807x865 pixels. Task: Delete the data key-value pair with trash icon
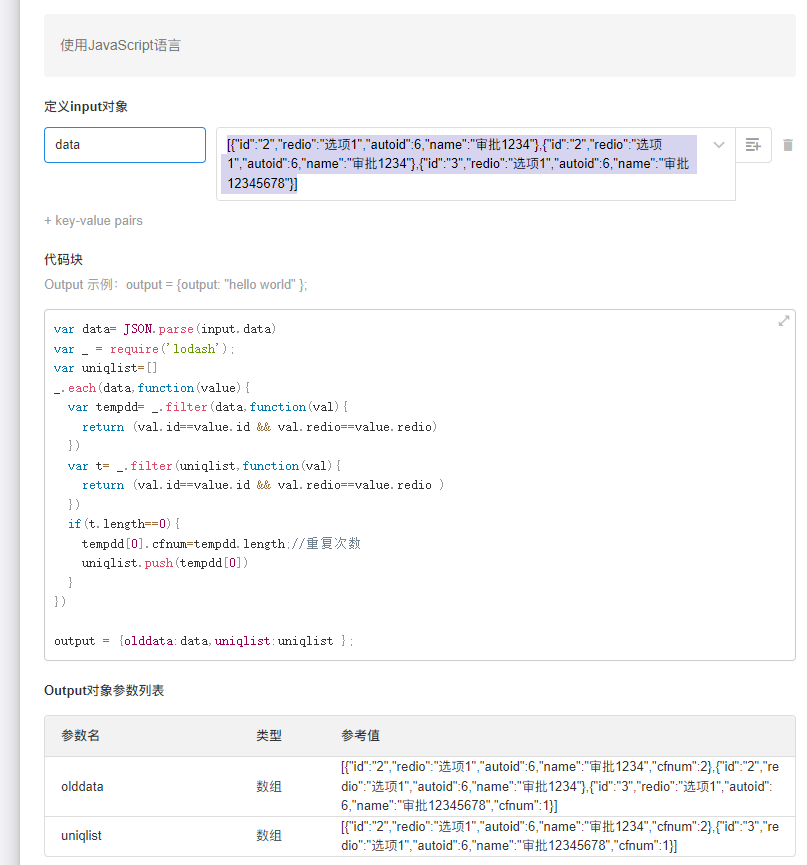pos(788,145)
